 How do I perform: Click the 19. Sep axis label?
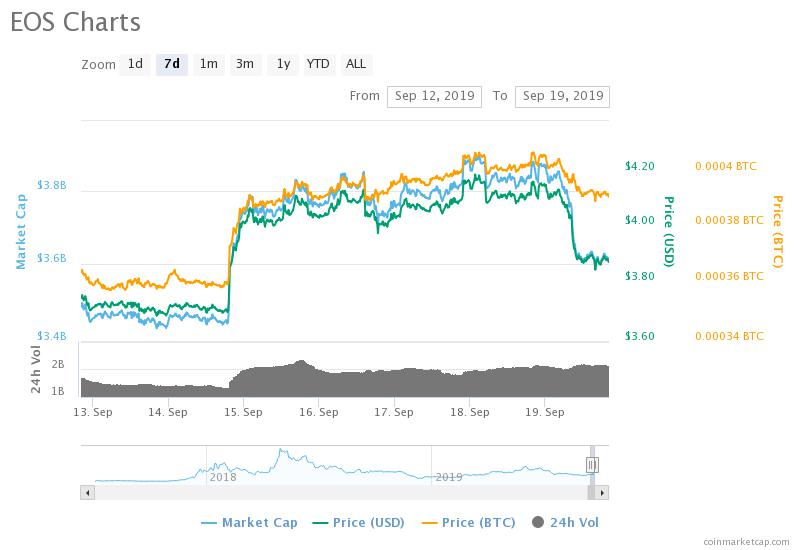(545, 412)
